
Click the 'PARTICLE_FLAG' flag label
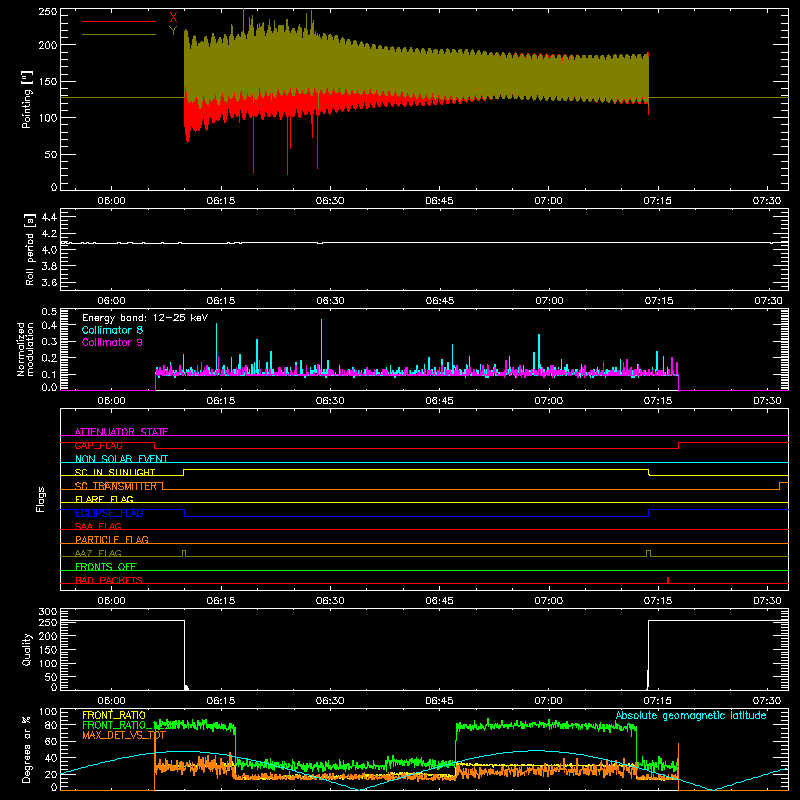pyautogui.click(x=112, y=540)
